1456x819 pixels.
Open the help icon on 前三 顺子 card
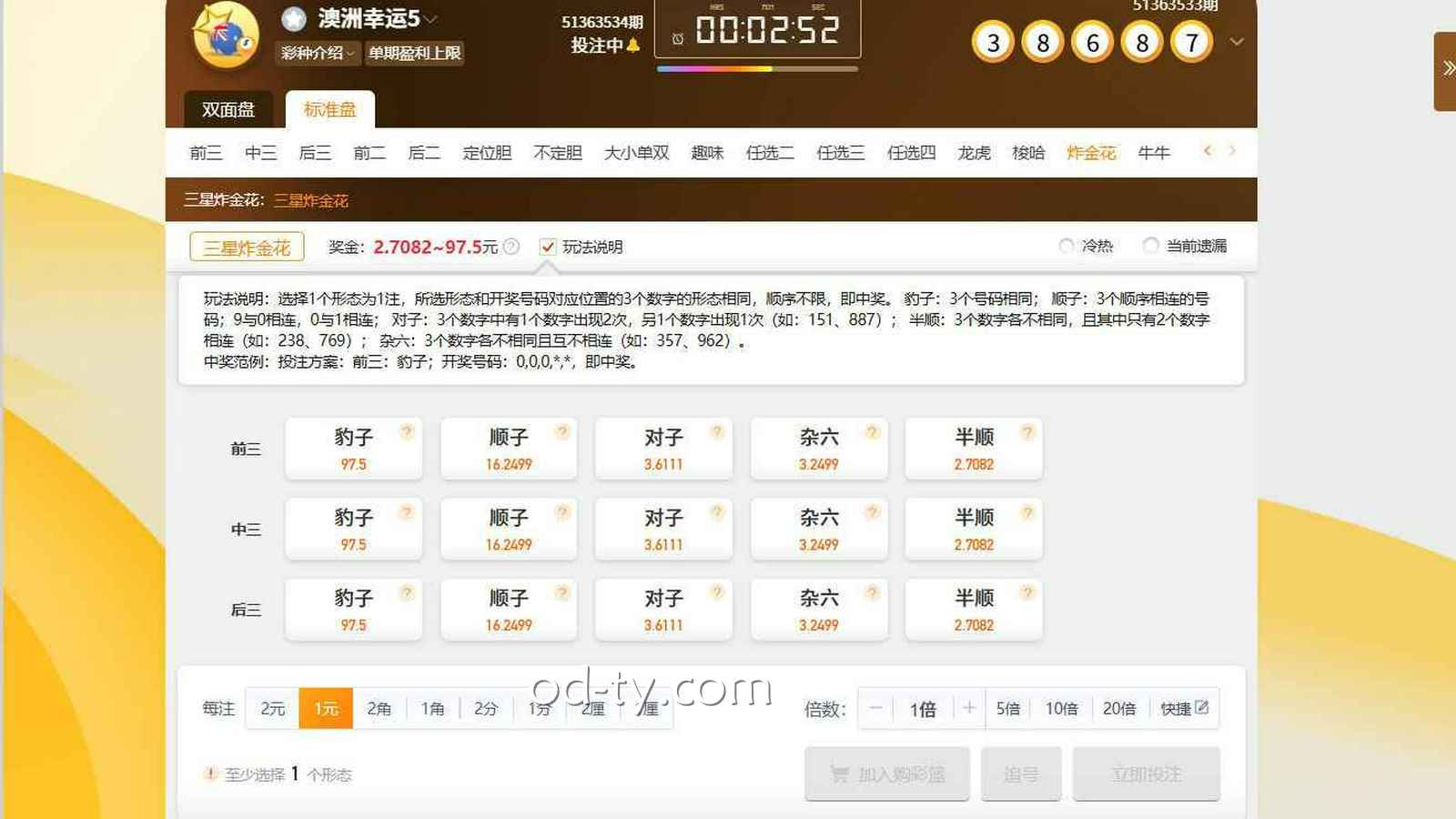coord(562,431)
